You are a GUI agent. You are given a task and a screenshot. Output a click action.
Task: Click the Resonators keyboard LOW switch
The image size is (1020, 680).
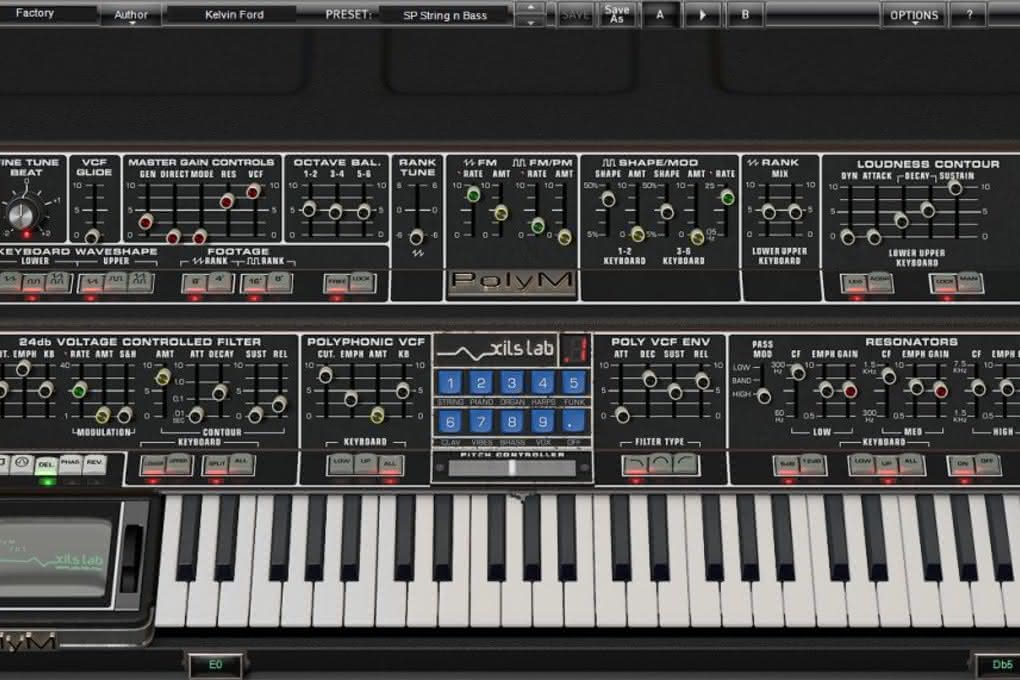tap(863, 464)
